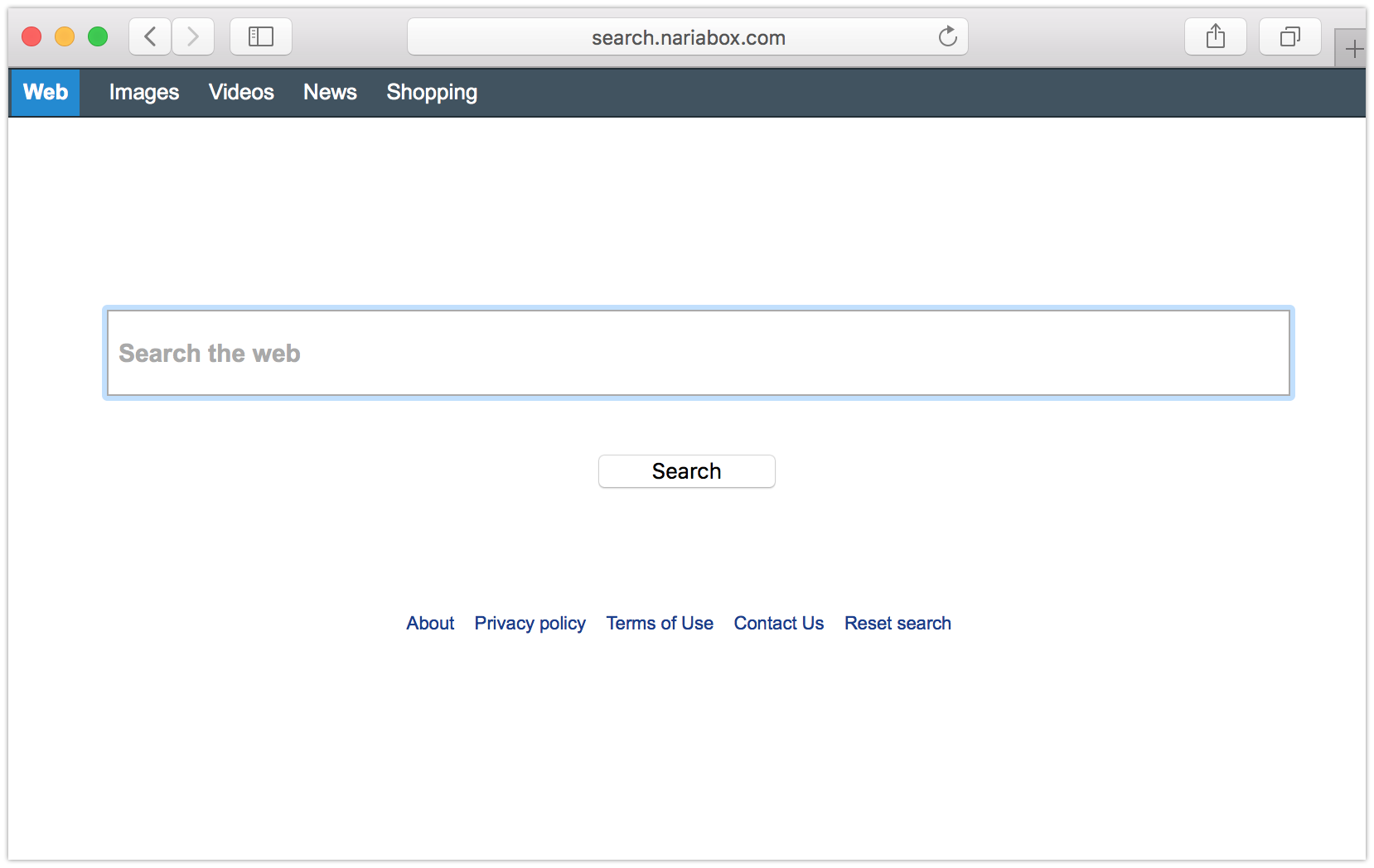Switch to the Videos tab
Image resolution: width=1374 pixels, height=868 pixels.
(x=241, y=92)
